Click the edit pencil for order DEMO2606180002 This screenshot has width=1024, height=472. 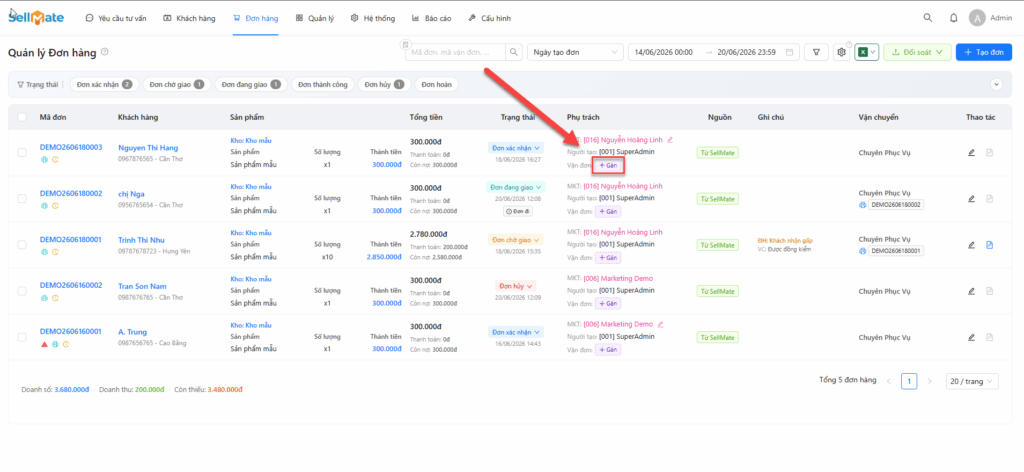(x=971, y=198)
